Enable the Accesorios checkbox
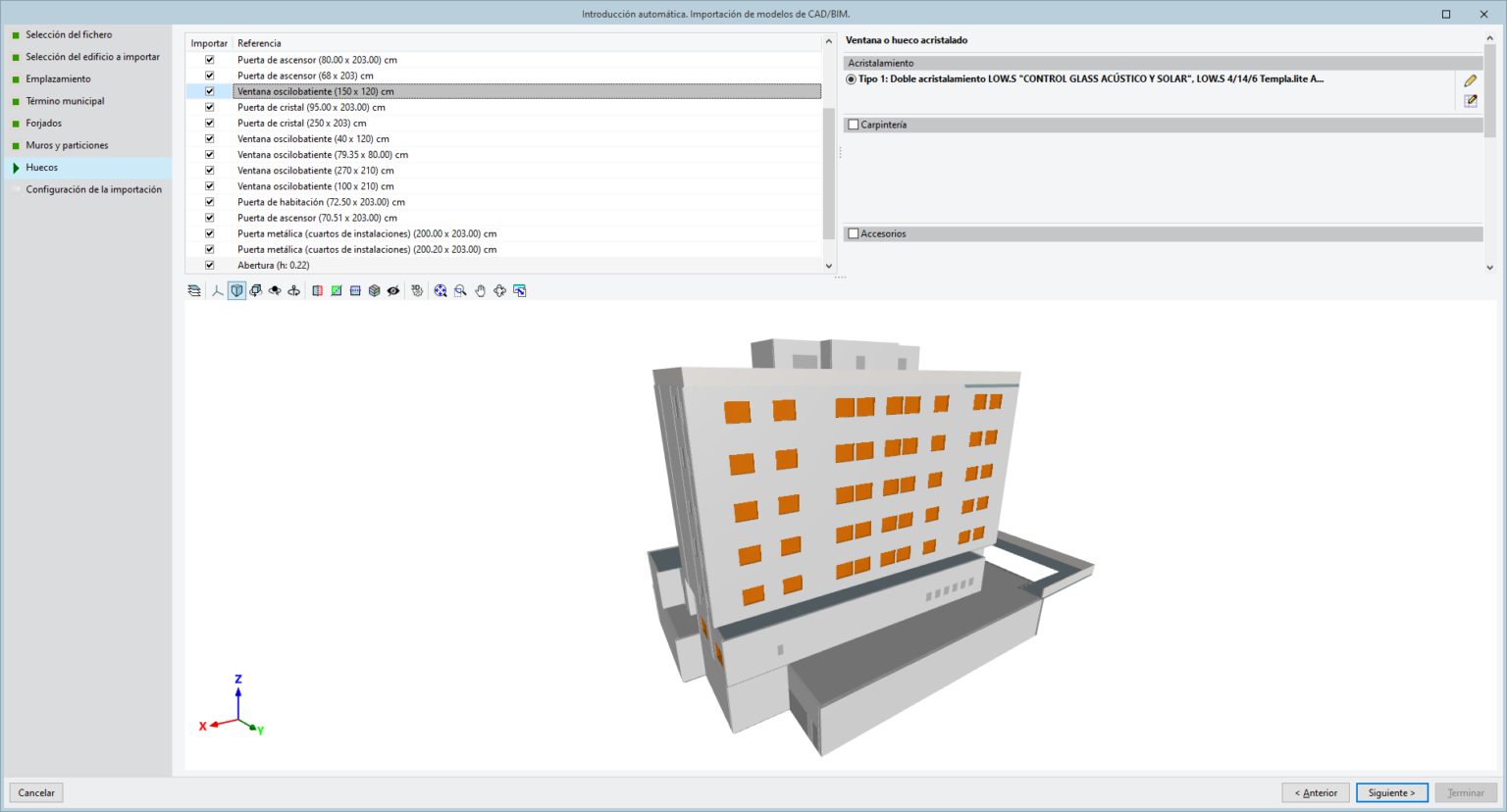 [853, 233]
